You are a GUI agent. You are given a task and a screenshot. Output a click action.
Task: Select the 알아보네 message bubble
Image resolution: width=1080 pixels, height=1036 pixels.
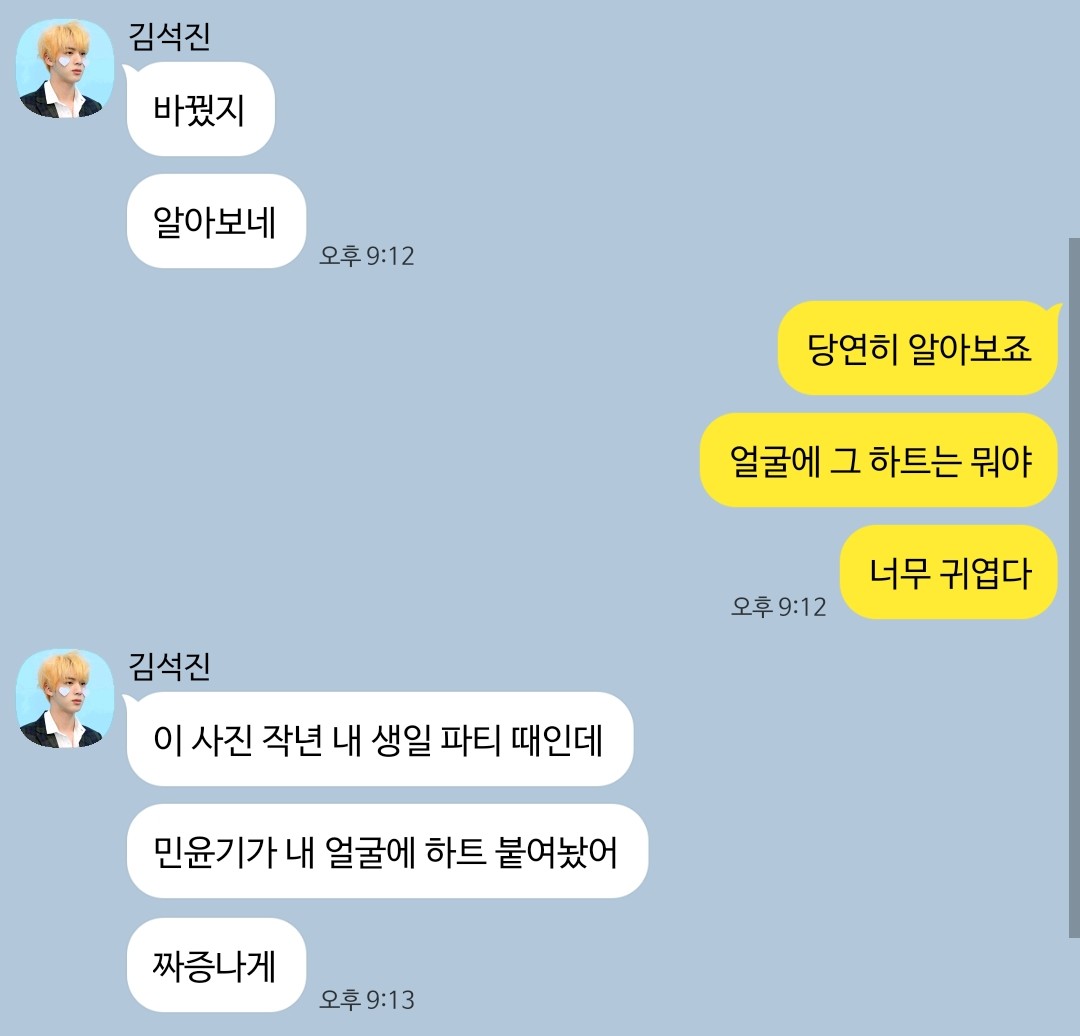216,221
